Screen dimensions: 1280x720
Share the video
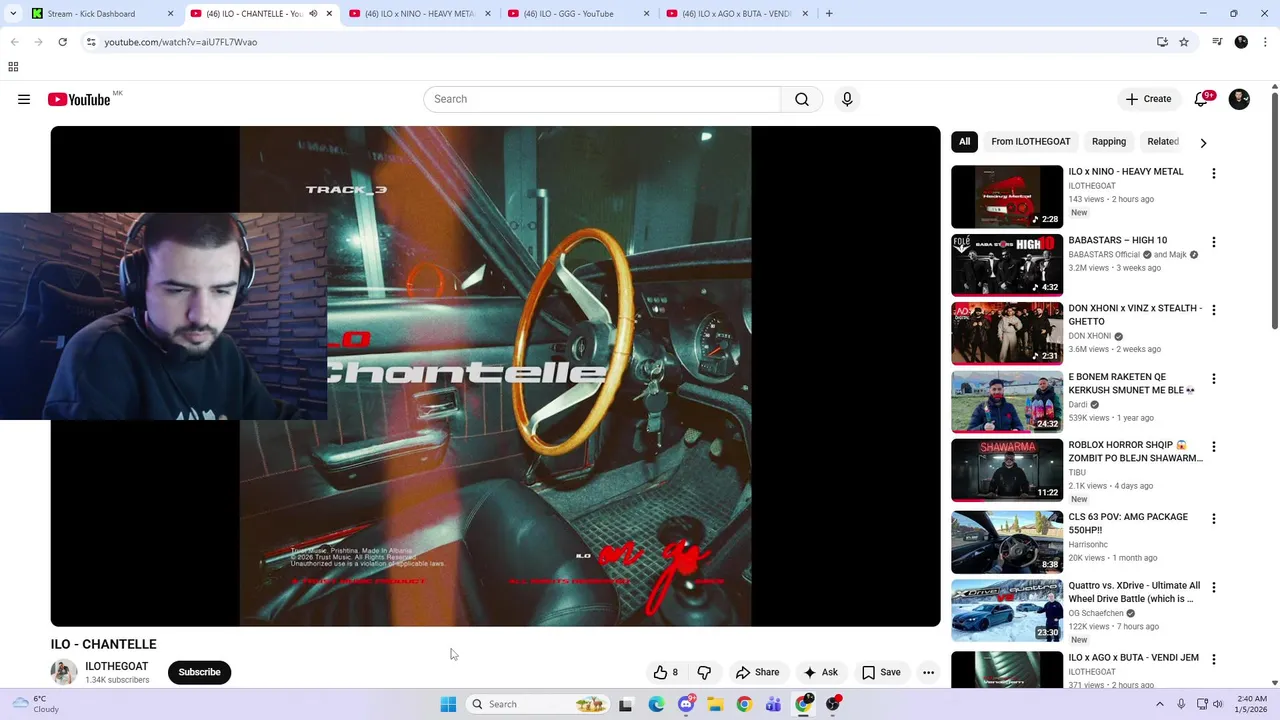(757, 672)
